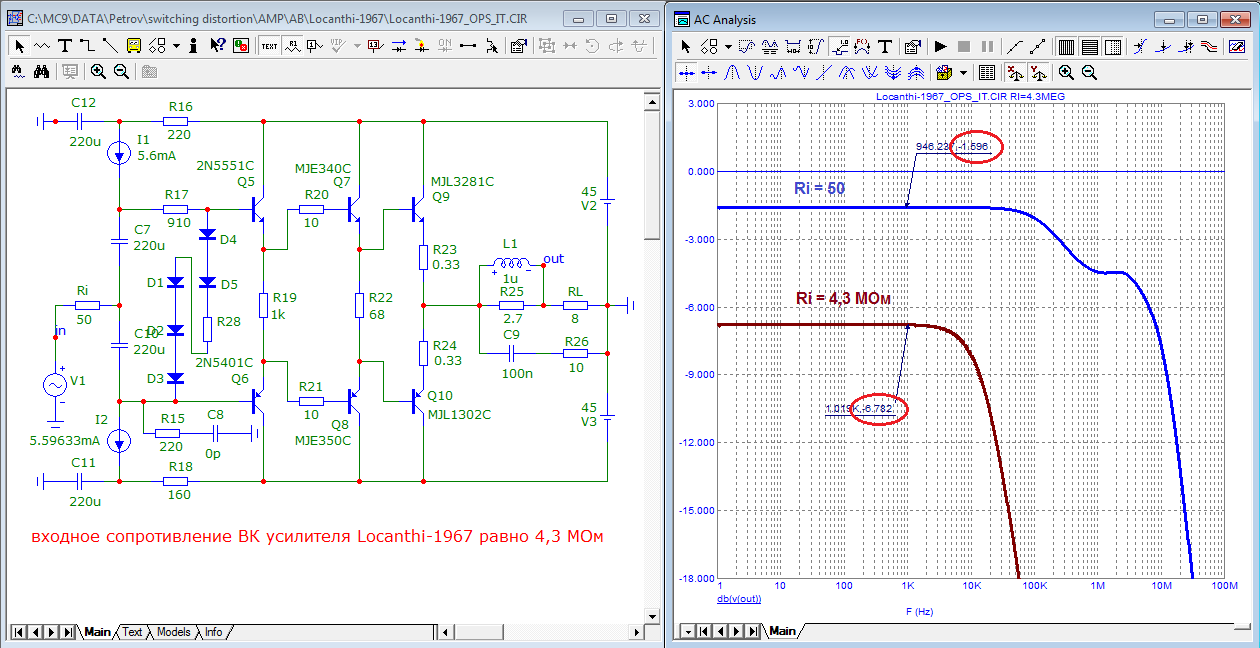Screen dimensions: 1260x648
Task: Choose the Wire mode tool
Action: pos(87,45)
